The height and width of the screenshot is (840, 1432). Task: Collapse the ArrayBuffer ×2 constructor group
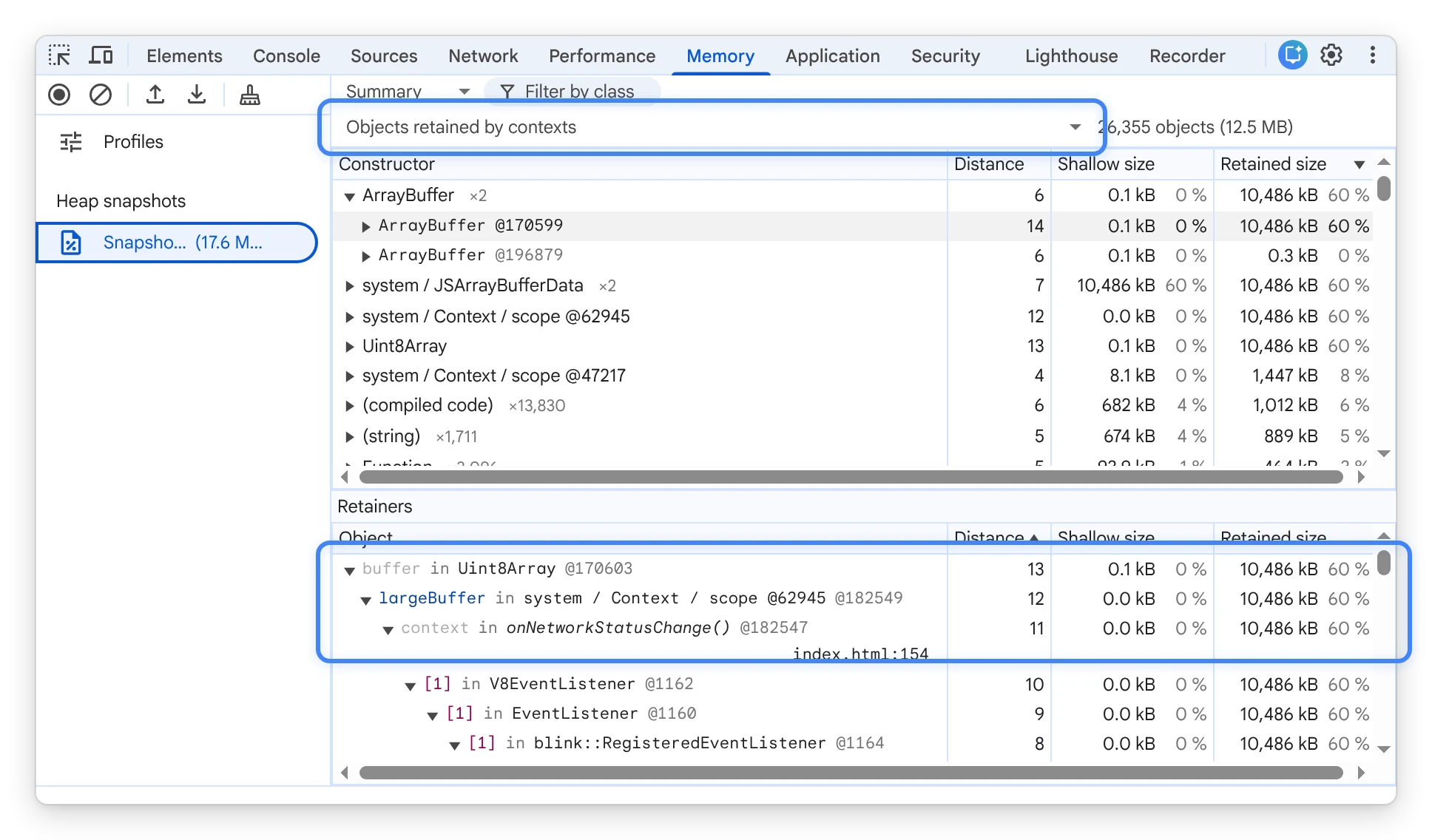[x=349, y=197]
